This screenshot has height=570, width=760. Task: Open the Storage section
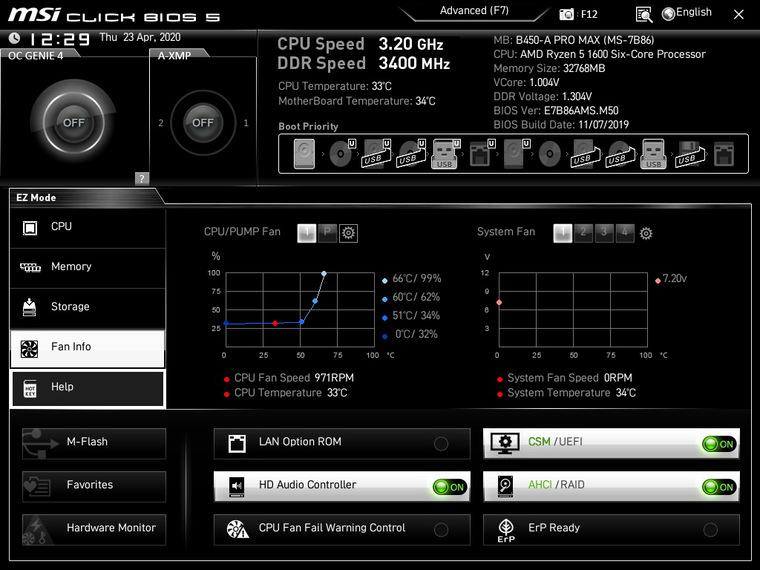point(88,307)
